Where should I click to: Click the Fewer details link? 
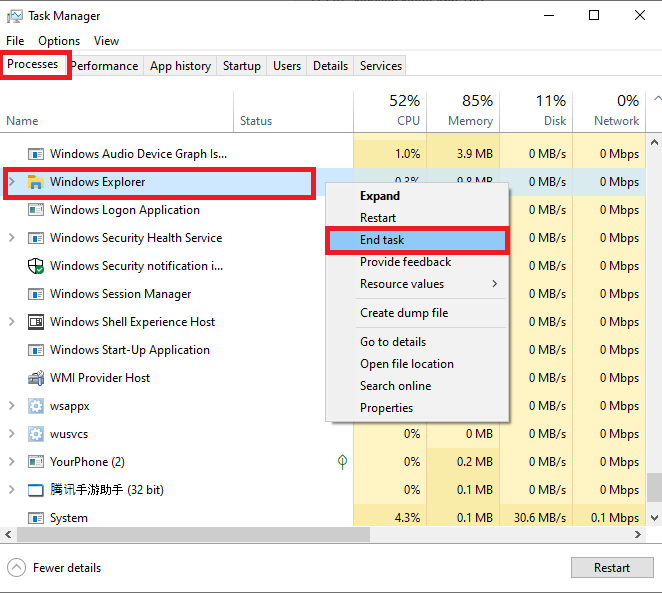click(x=67, y=568)
